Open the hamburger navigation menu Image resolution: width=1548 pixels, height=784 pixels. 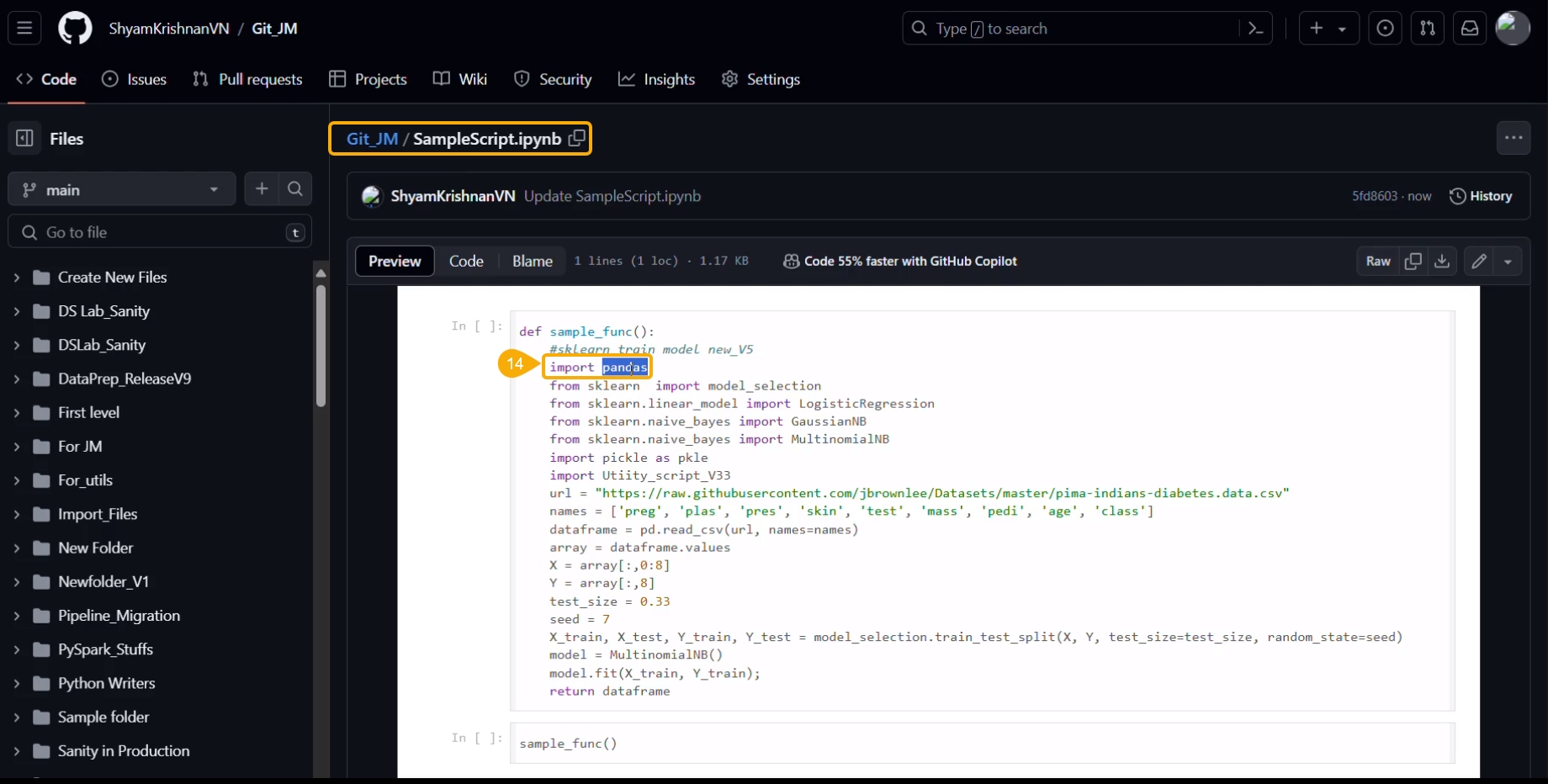pyautogui.click(x=24, y=29)
